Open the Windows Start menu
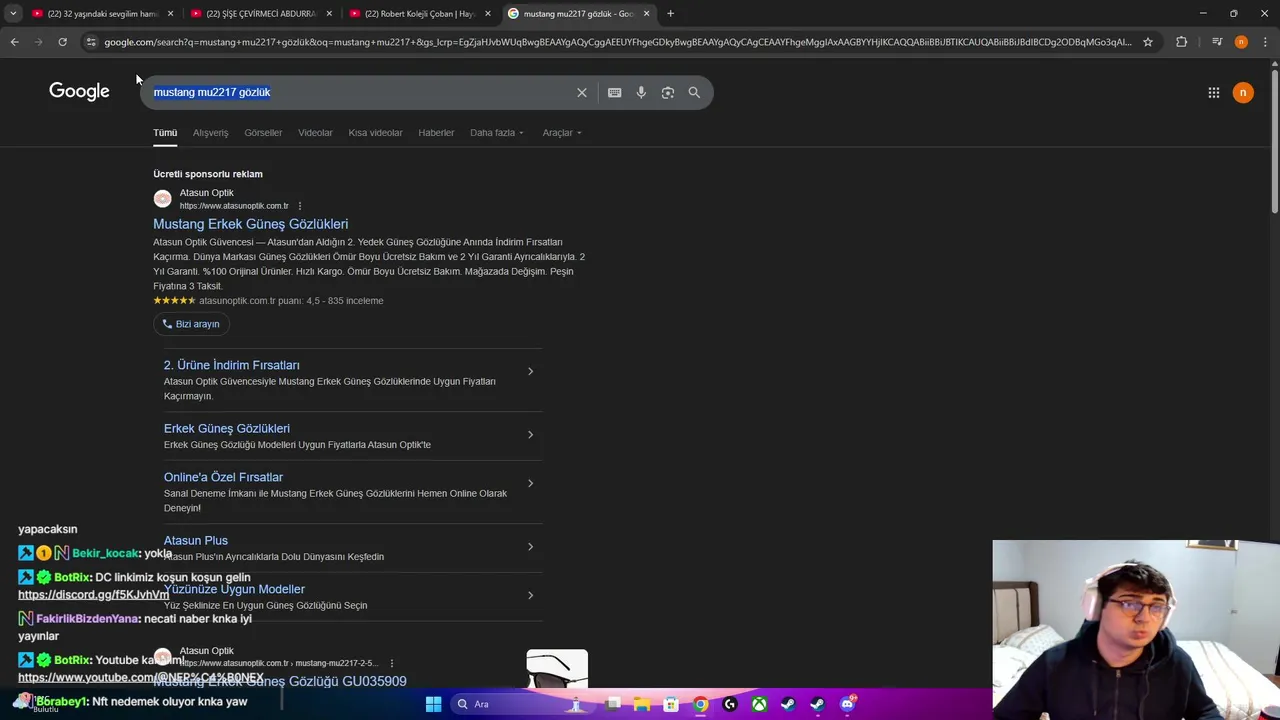Viewport: 1280px width, 720px height. [x=433, y=704]
